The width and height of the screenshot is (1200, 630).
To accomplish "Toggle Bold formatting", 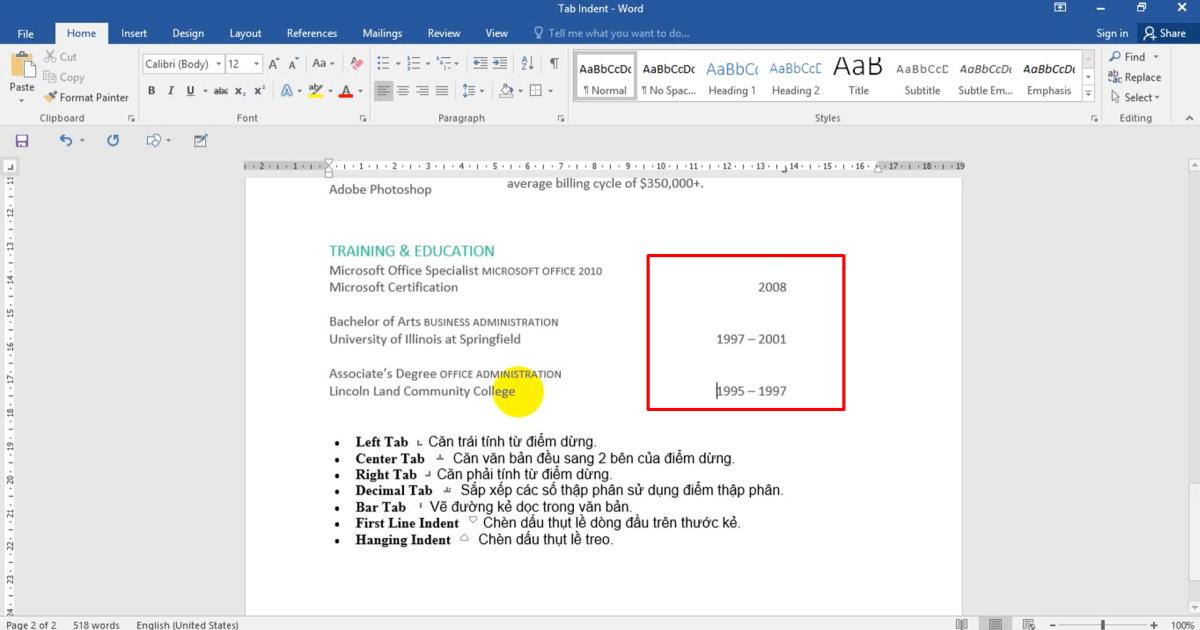I will [152, 91].
